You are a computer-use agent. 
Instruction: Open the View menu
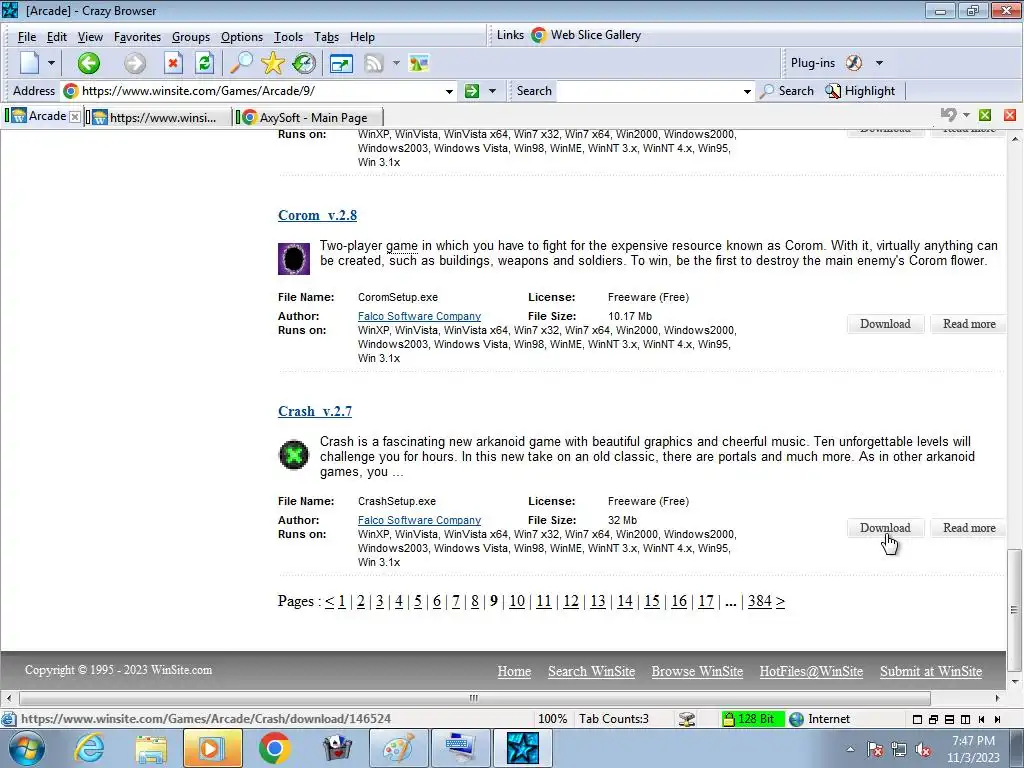[90, 37]
